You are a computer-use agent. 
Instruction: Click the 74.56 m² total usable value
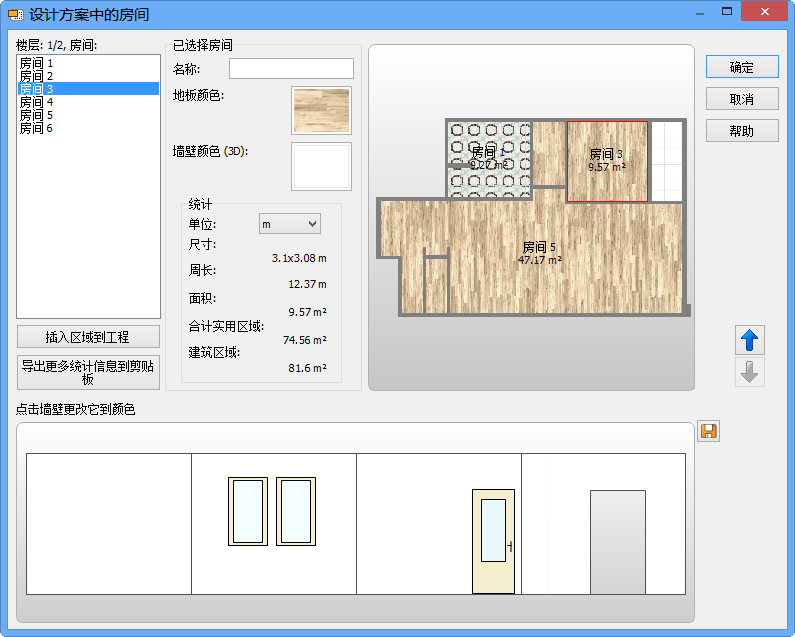[x=305, y=340]
